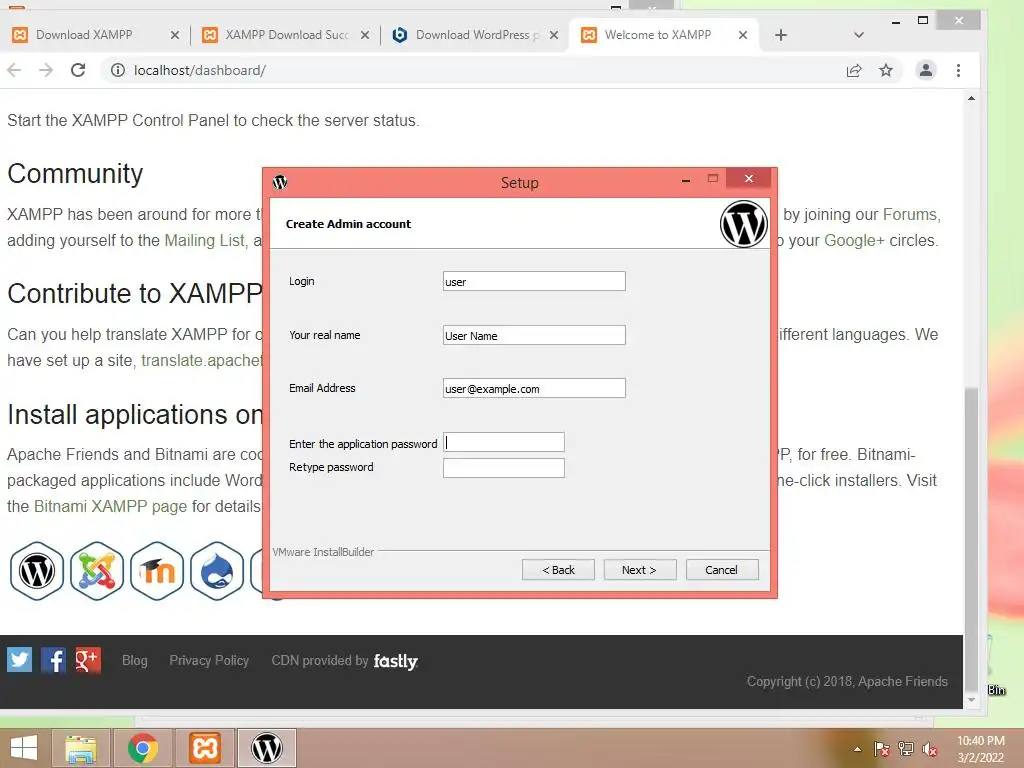Open the Drupal application icon
This screenshot has width=1024, height=768.
pos(217,571)
